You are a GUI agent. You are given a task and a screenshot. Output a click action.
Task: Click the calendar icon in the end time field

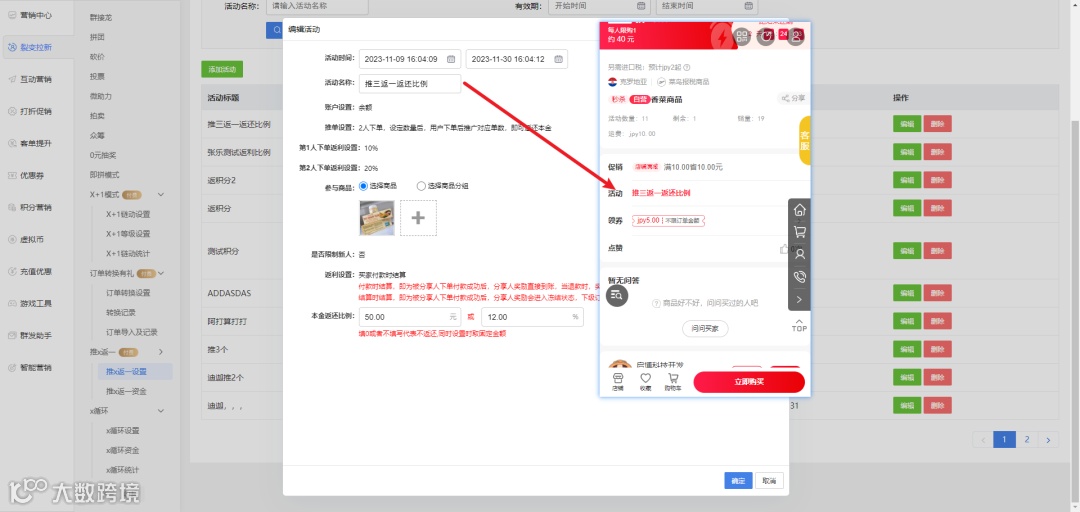[x=558, y=59]
